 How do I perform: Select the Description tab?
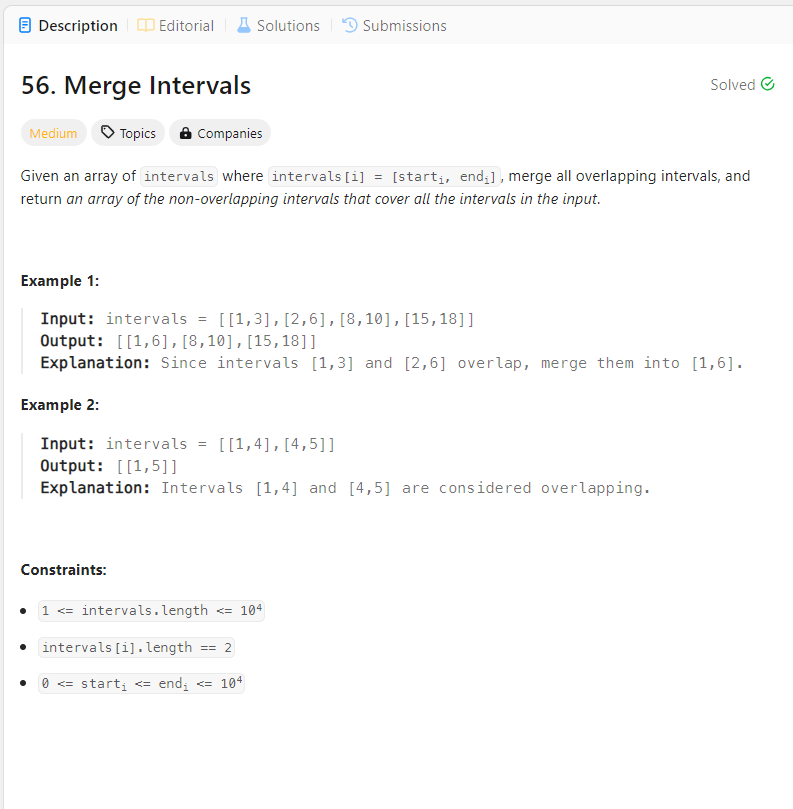(76, 25)
